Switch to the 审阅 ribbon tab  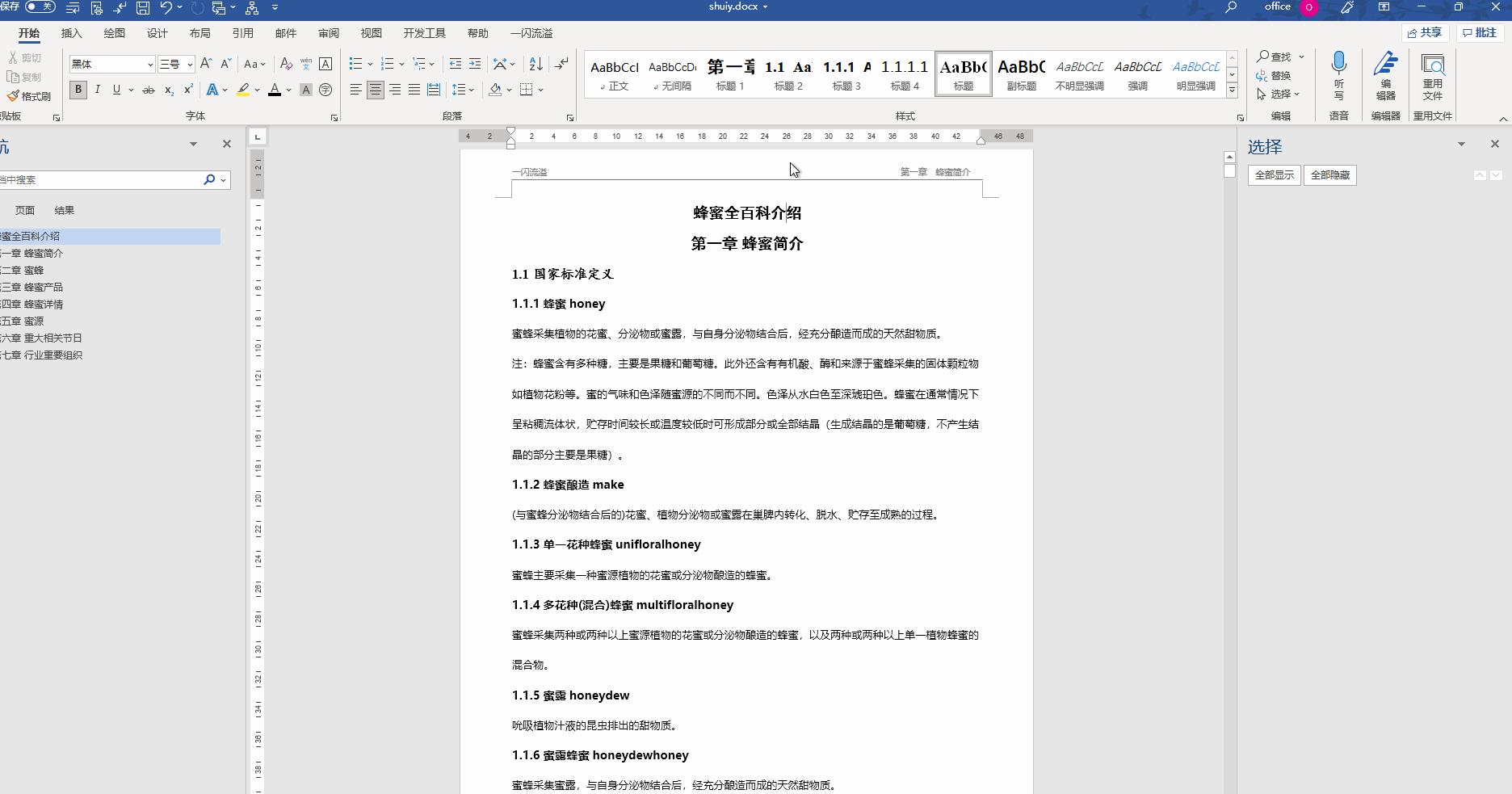(328, 33)
